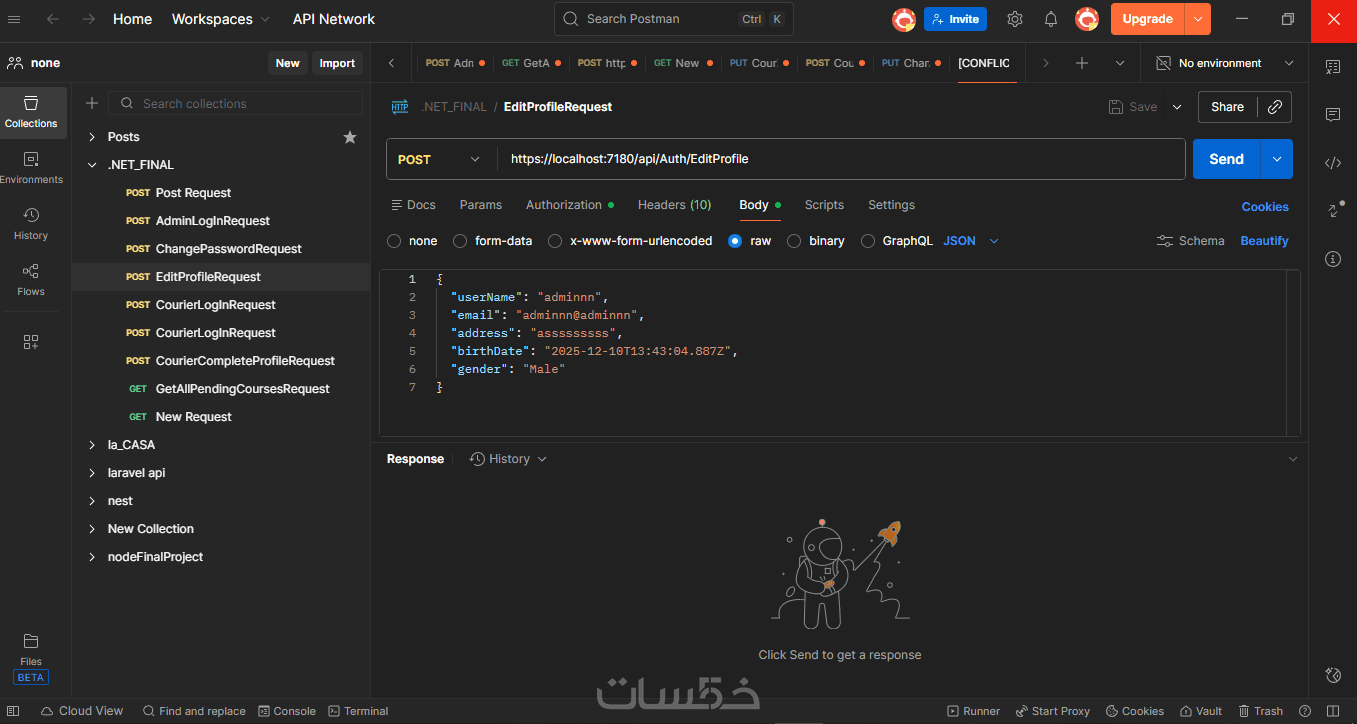Select the raw body type
The height and width of the screenshot is (724, 1357).
(735, 241)
